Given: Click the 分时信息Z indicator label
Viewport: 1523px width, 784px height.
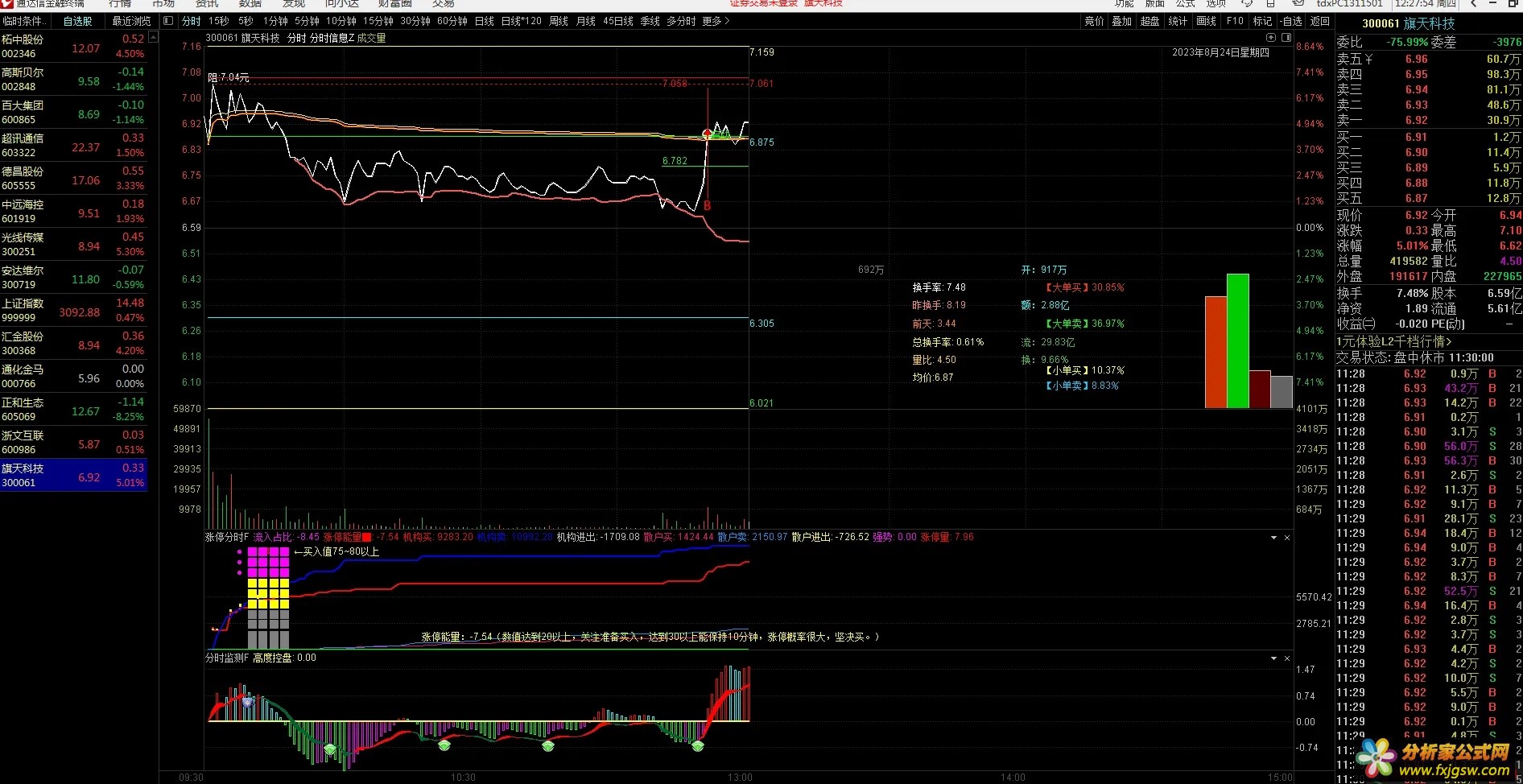Looking at the screenshot, I should click(332, 39).
